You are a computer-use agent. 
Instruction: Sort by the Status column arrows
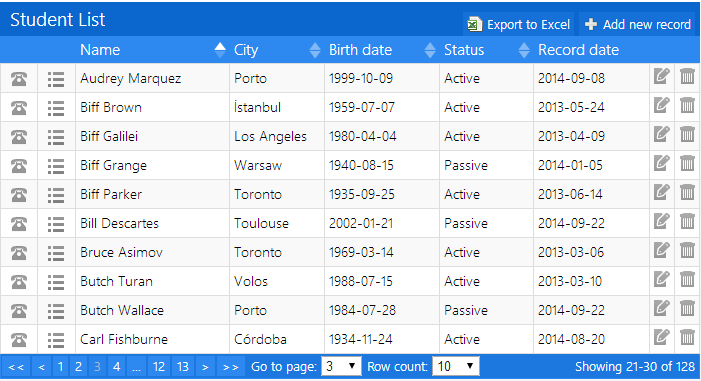tap(524, 50)
